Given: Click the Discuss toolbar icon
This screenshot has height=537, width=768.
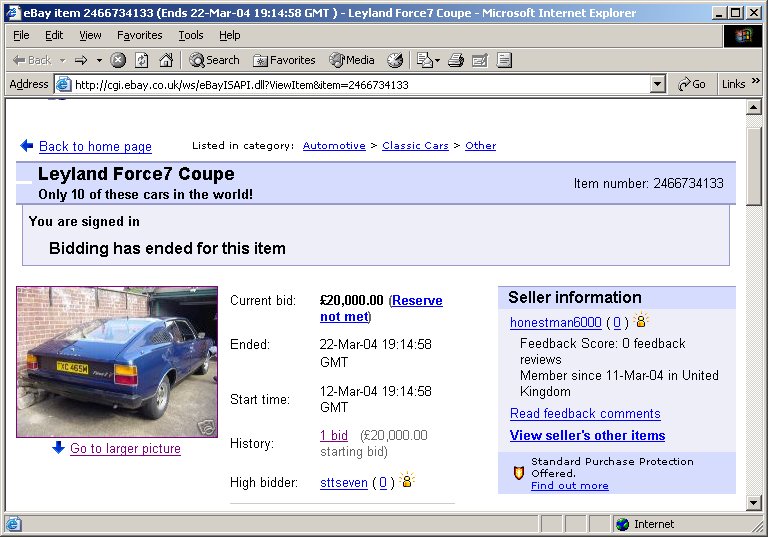Looking at the screenshot, I should click(504, 60).
